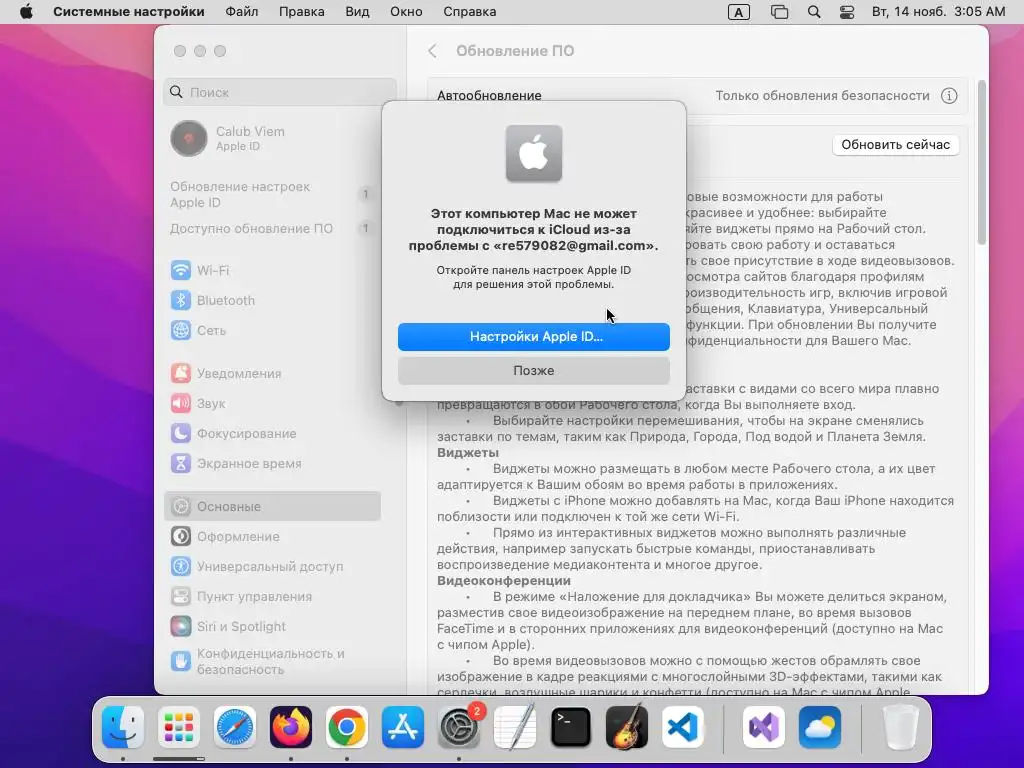Open the Универсальный доступ icon
This screenshot has width=1024, height=768.
(181, 566)
